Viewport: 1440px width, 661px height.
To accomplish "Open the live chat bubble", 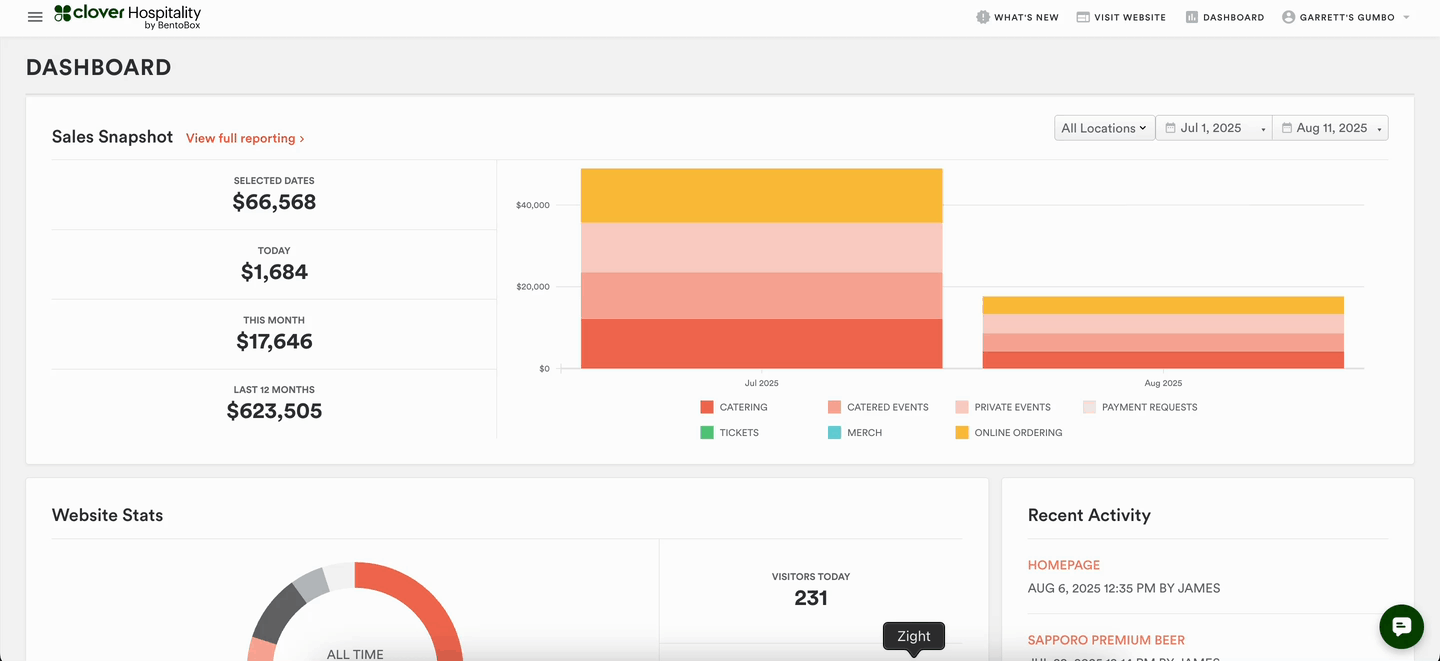I will (1401, 626).
